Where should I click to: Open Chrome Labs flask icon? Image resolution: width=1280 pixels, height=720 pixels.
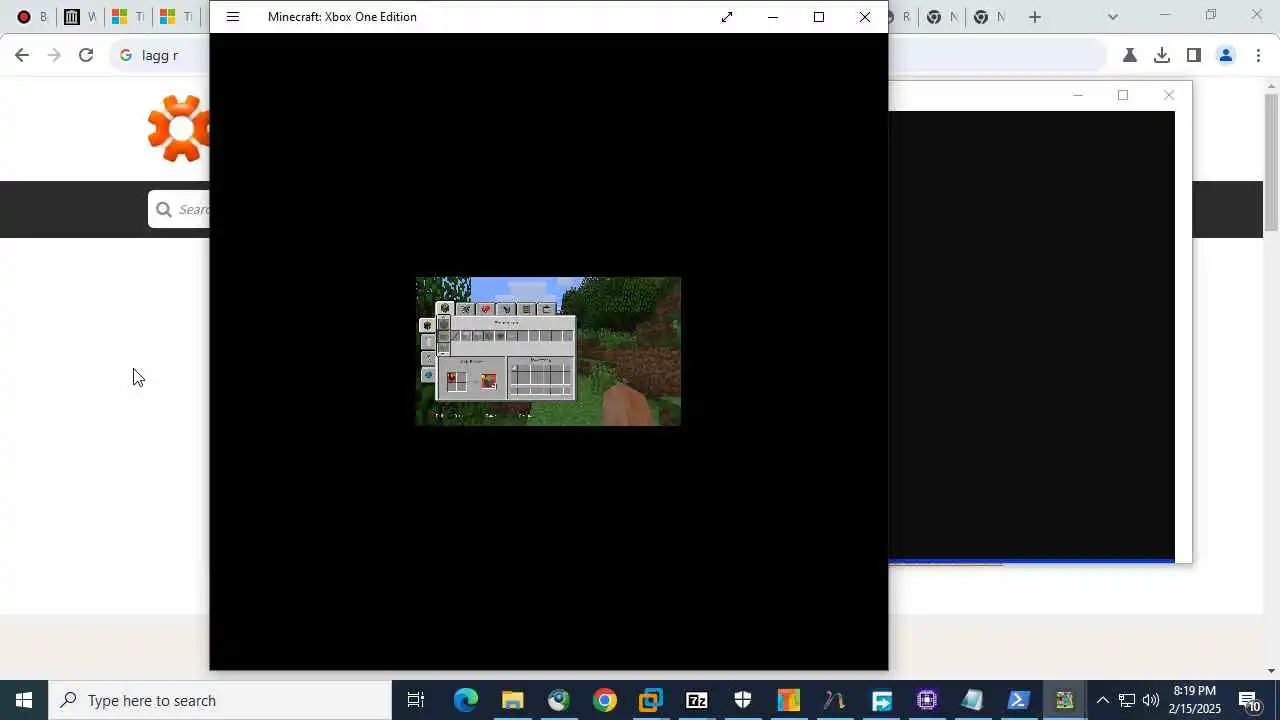click(x=1129, y=55)
